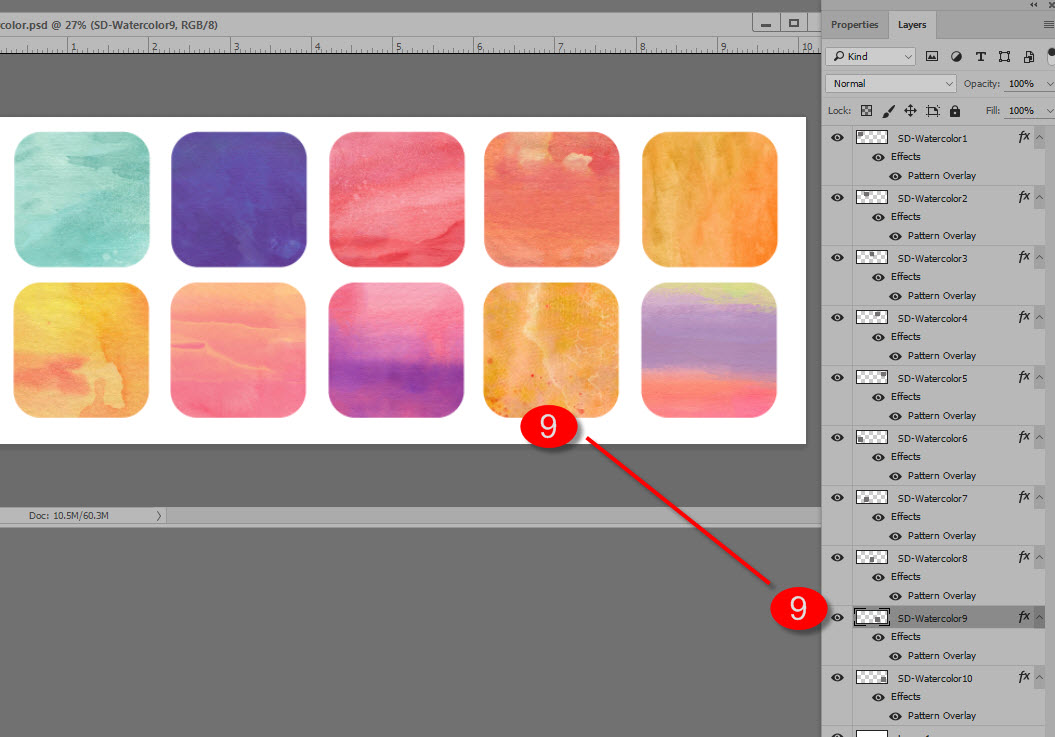Click the Fill 100% value field
This screenshot has height=737, width=1055.
(x=1021, y=110)
